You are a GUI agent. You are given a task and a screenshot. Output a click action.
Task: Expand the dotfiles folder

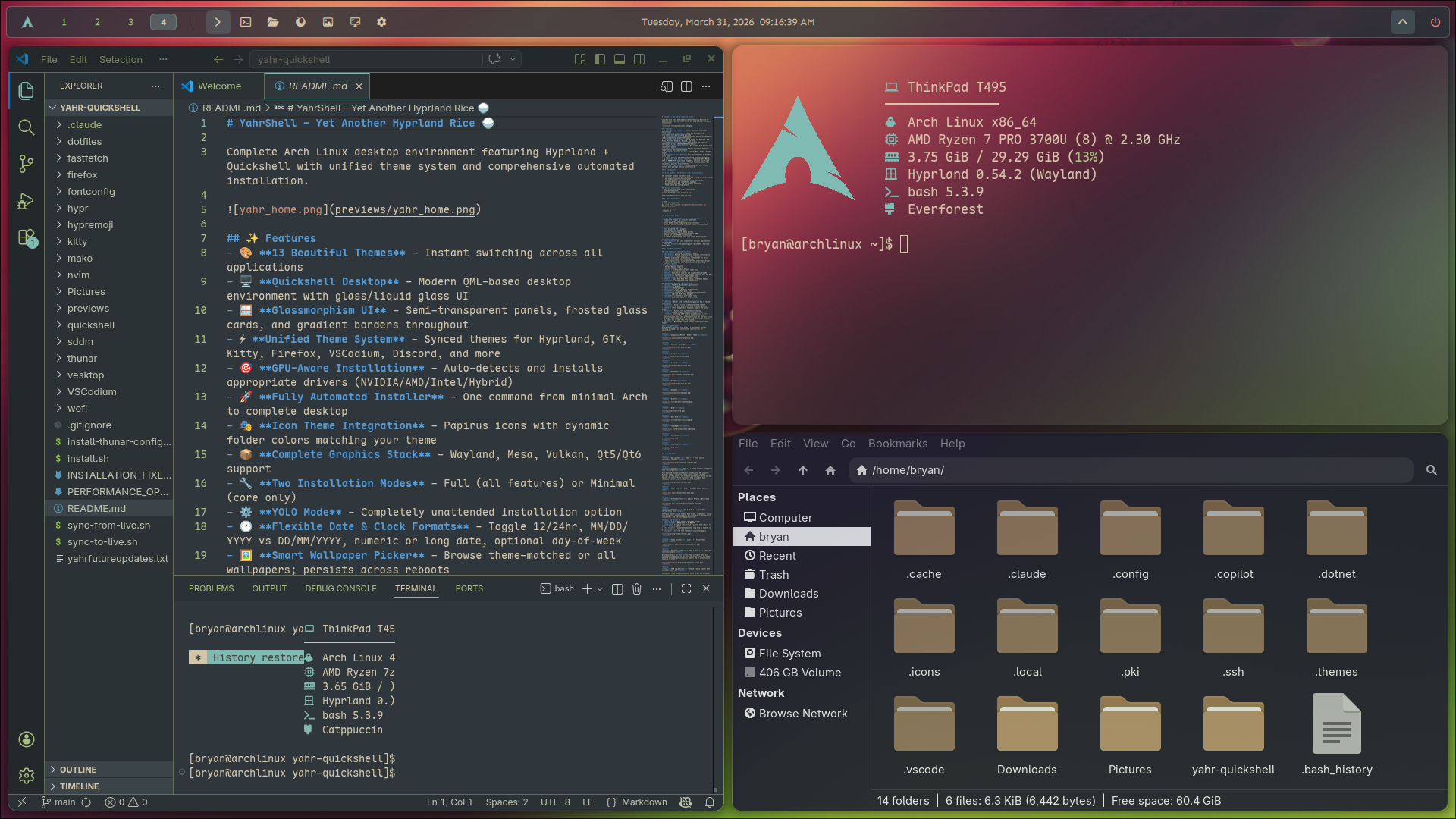108,142
